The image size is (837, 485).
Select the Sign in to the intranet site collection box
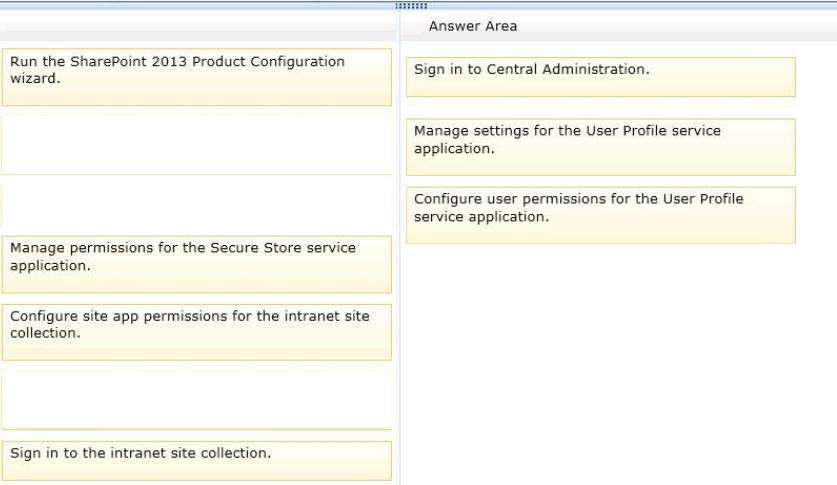click(x=196, y=460)
